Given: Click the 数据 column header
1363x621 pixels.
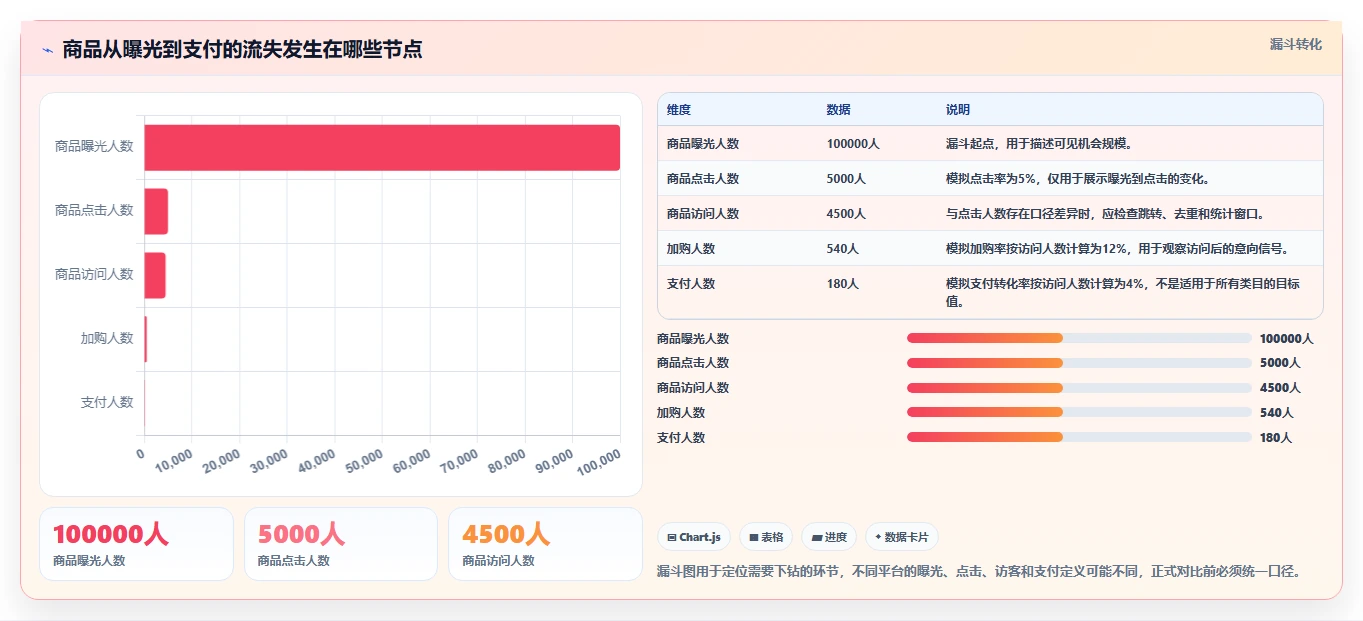Looking at the screenshot, I should [839, 110].
